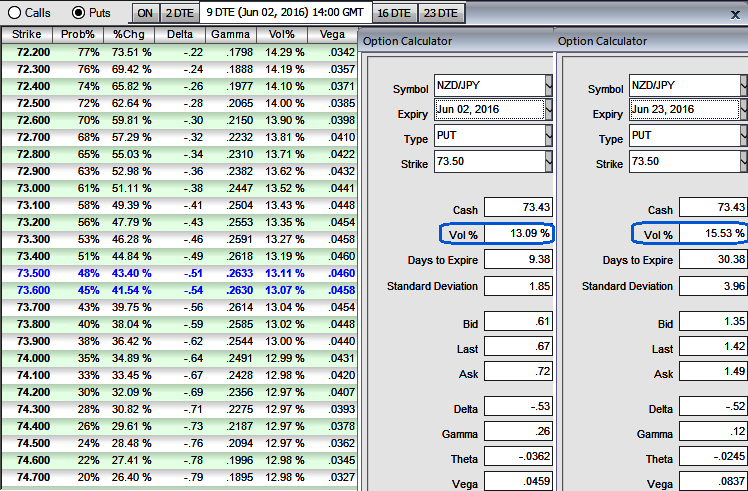Open Expiry dropdown showing Jun 23, 2016
The image size is (748, 491).
pos(744,110)
